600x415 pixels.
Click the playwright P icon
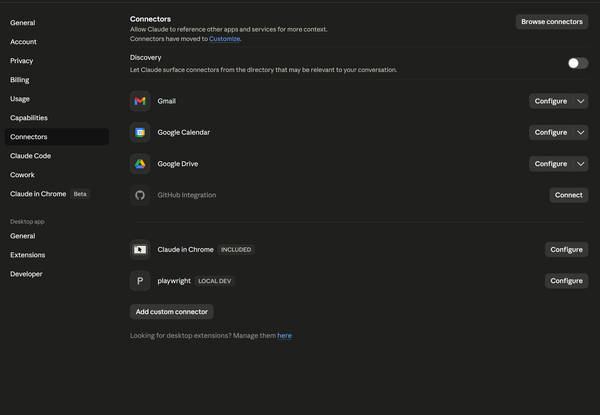140,281
